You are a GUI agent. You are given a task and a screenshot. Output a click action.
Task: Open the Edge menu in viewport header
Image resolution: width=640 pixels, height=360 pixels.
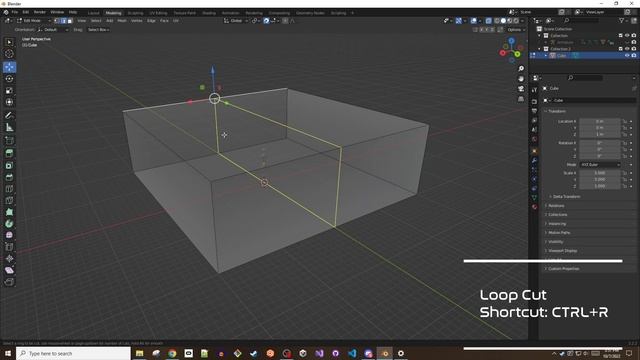coord(151,20)
